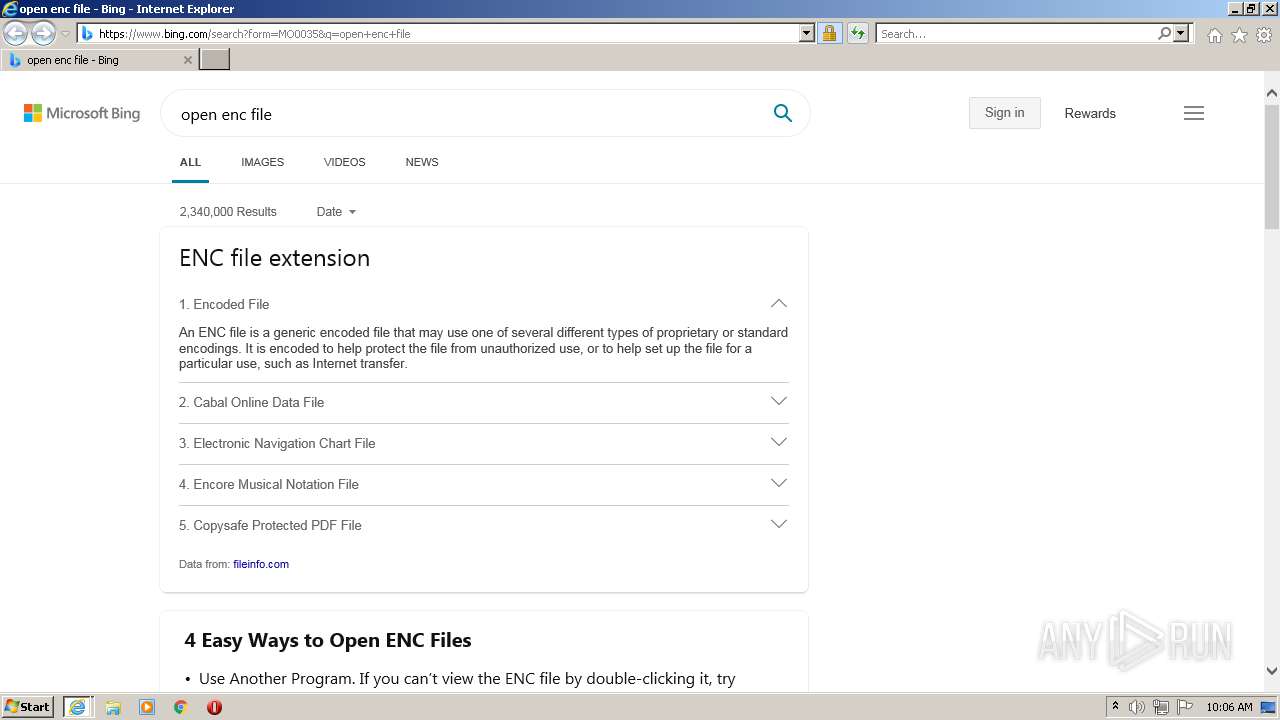Screen dimensions: 1280x720
Task: Open the search provider dropdown arrow
Action: point(1181,33)
